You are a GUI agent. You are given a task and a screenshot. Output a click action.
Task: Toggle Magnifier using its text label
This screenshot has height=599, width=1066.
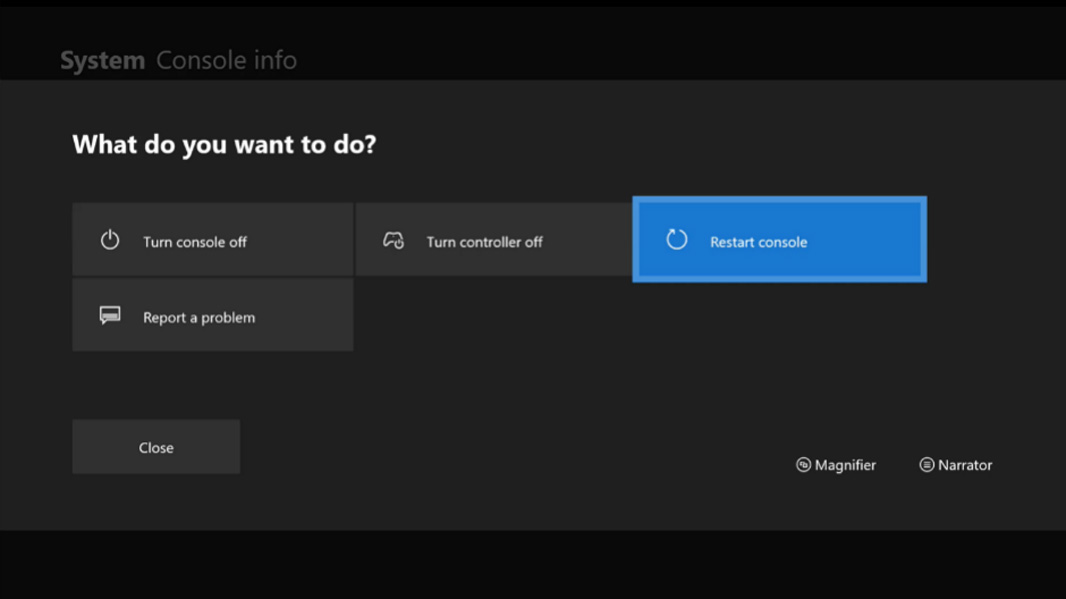845,465
